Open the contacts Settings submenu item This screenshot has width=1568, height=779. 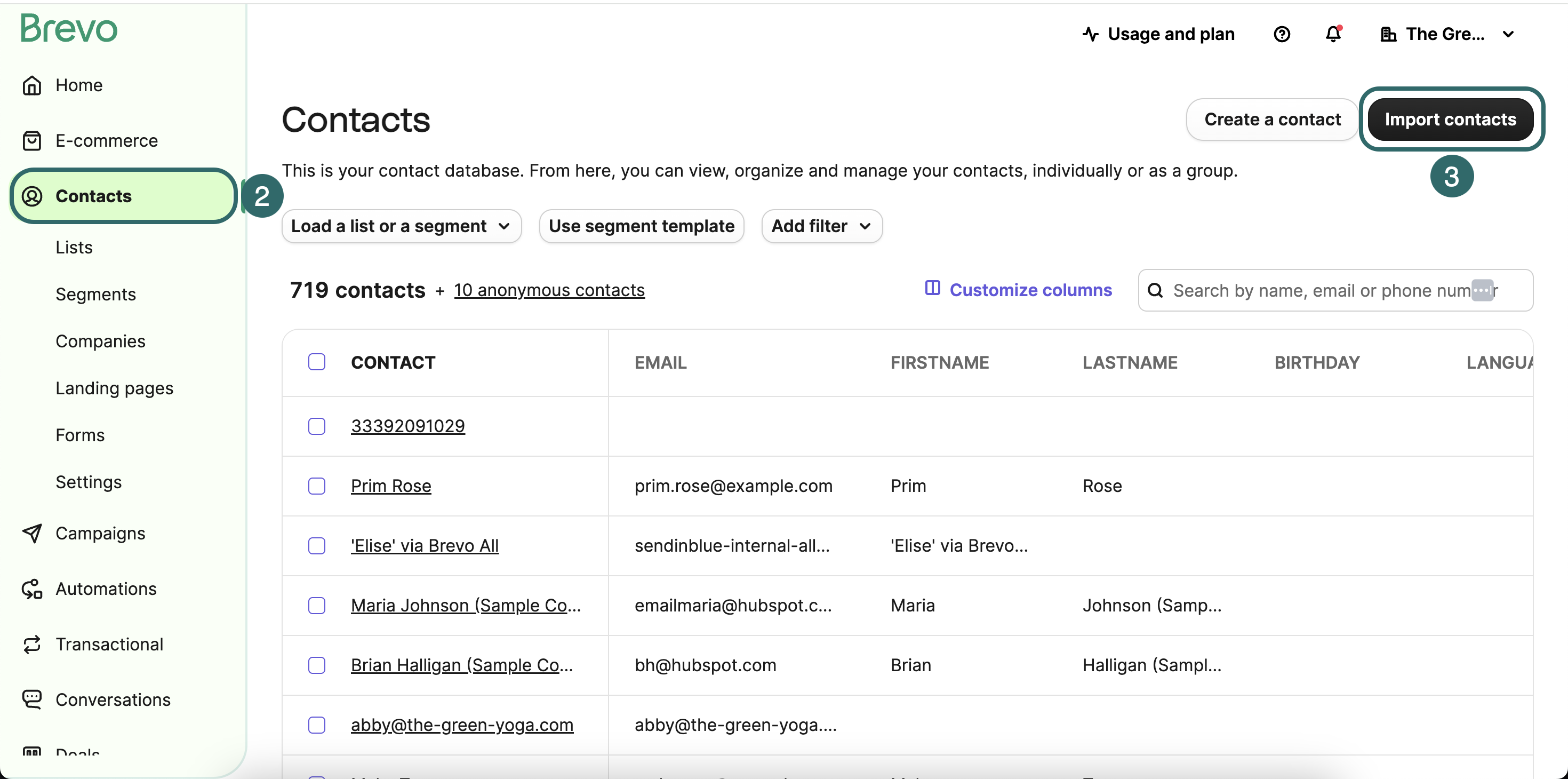(88, 482)
